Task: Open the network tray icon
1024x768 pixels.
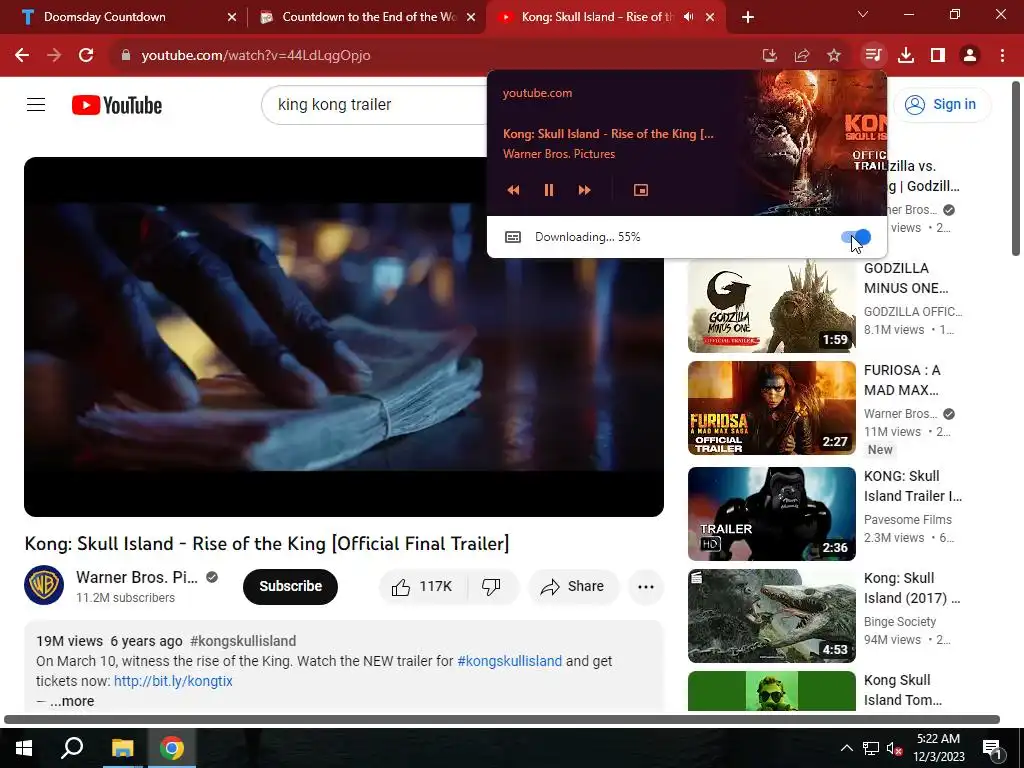Action: click(871, 748)
